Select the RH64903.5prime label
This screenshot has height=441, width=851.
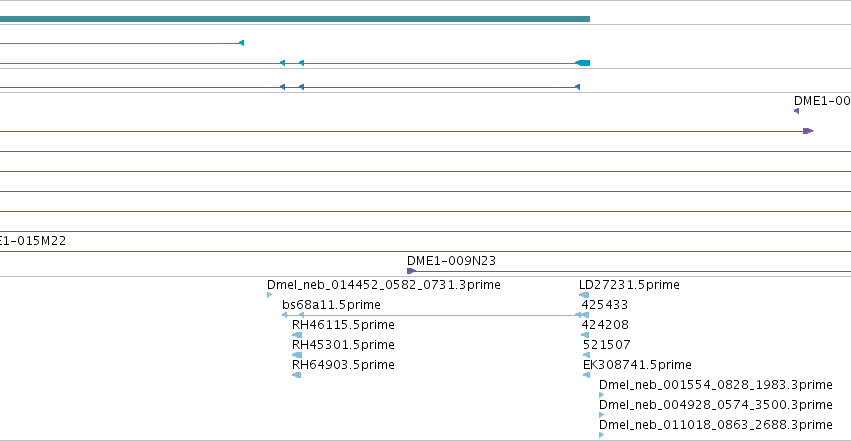pos(343,365)
